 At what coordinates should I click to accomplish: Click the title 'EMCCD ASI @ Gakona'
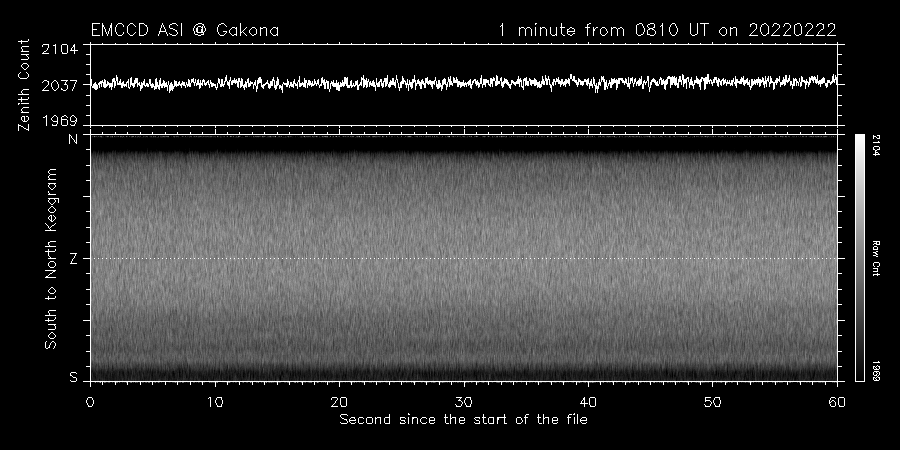[x=185, y=30]
